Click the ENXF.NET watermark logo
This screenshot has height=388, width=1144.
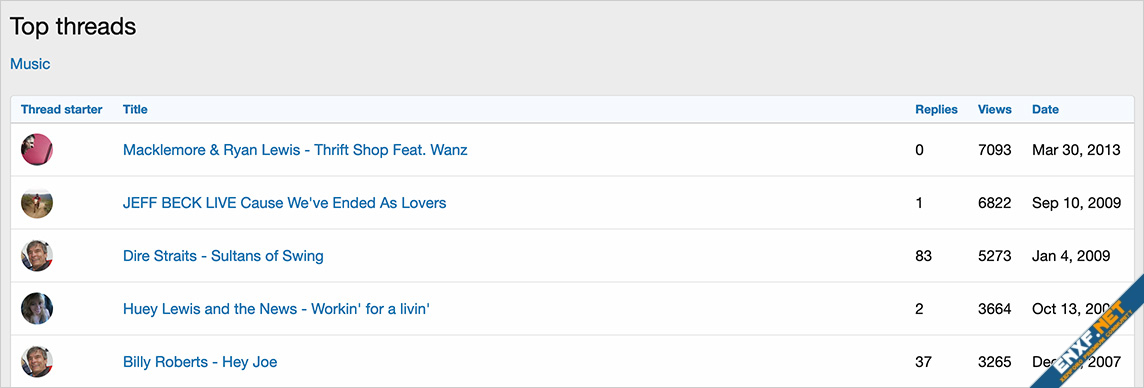click(1089, 333)
